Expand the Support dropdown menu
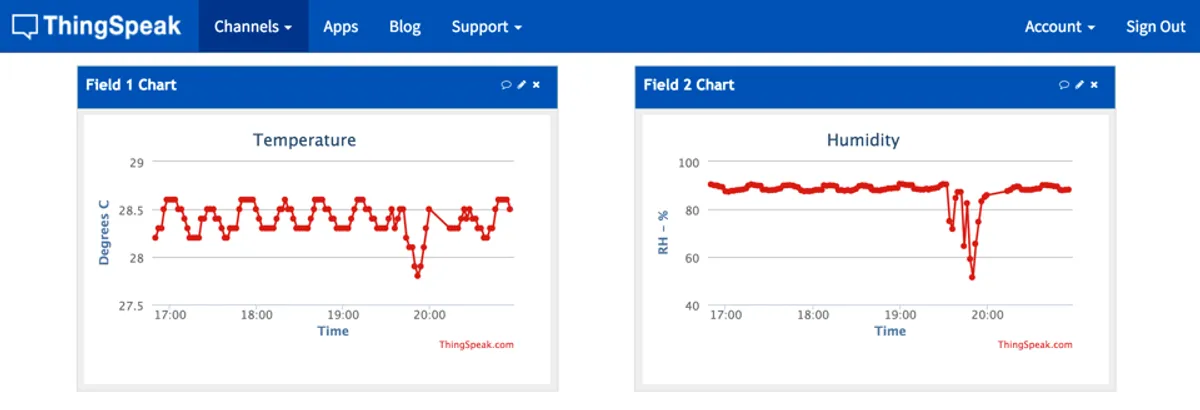Viewport: 1200px width, 410px height. click(x=486, y=27)
